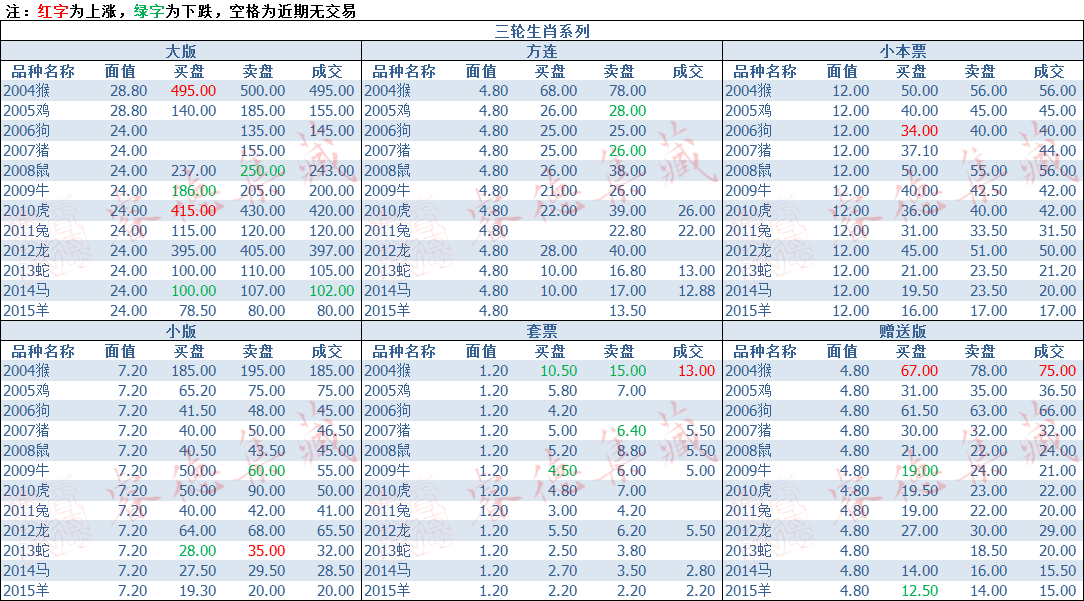Click 78.50 买盘 for 大版 2015羊
Image resolution: width=1084 pixels, height=601 pixels.
[198, 311]
